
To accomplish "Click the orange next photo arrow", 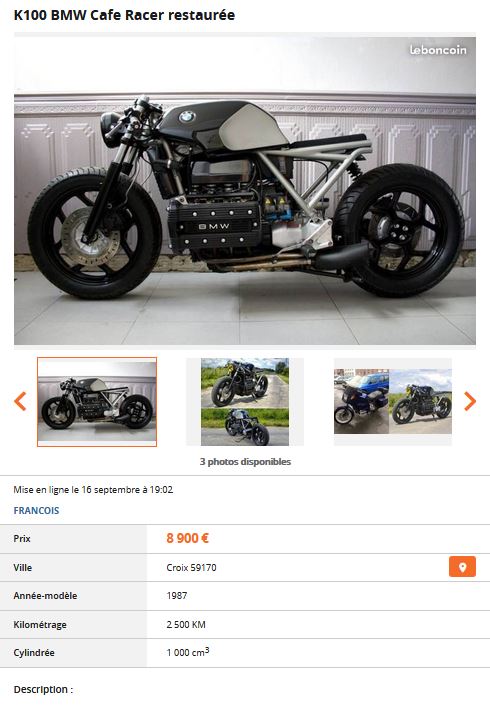I will pos(470,401).
